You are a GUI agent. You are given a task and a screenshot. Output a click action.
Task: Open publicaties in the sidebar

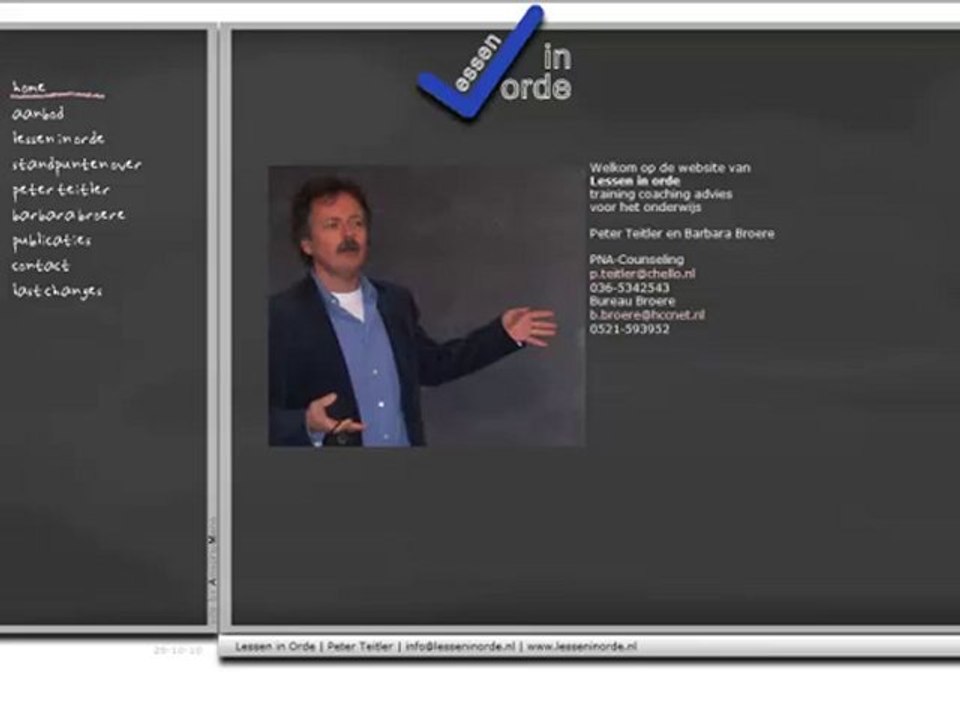pos(51,241)
